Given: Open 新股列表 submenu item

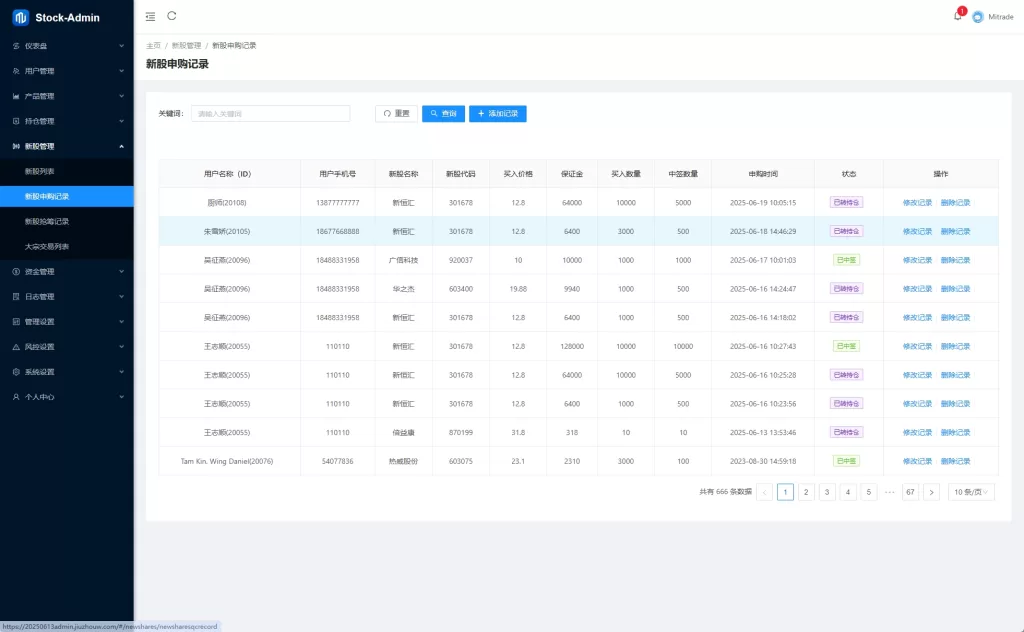Looking at the screenshot, I should [40, 171].
